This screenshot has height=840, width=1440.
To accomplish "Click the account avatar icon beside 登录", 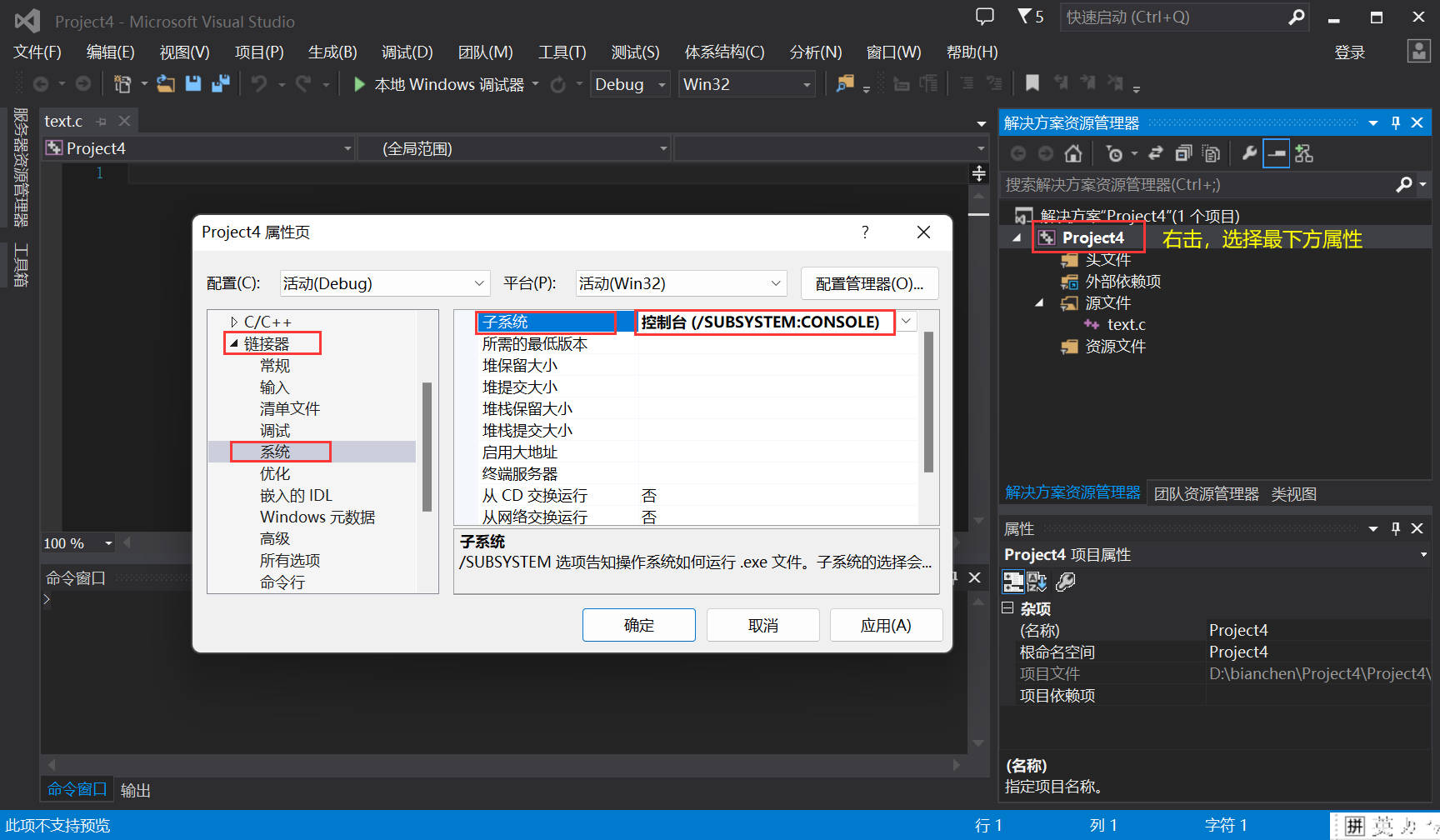I will (1418, 52).
